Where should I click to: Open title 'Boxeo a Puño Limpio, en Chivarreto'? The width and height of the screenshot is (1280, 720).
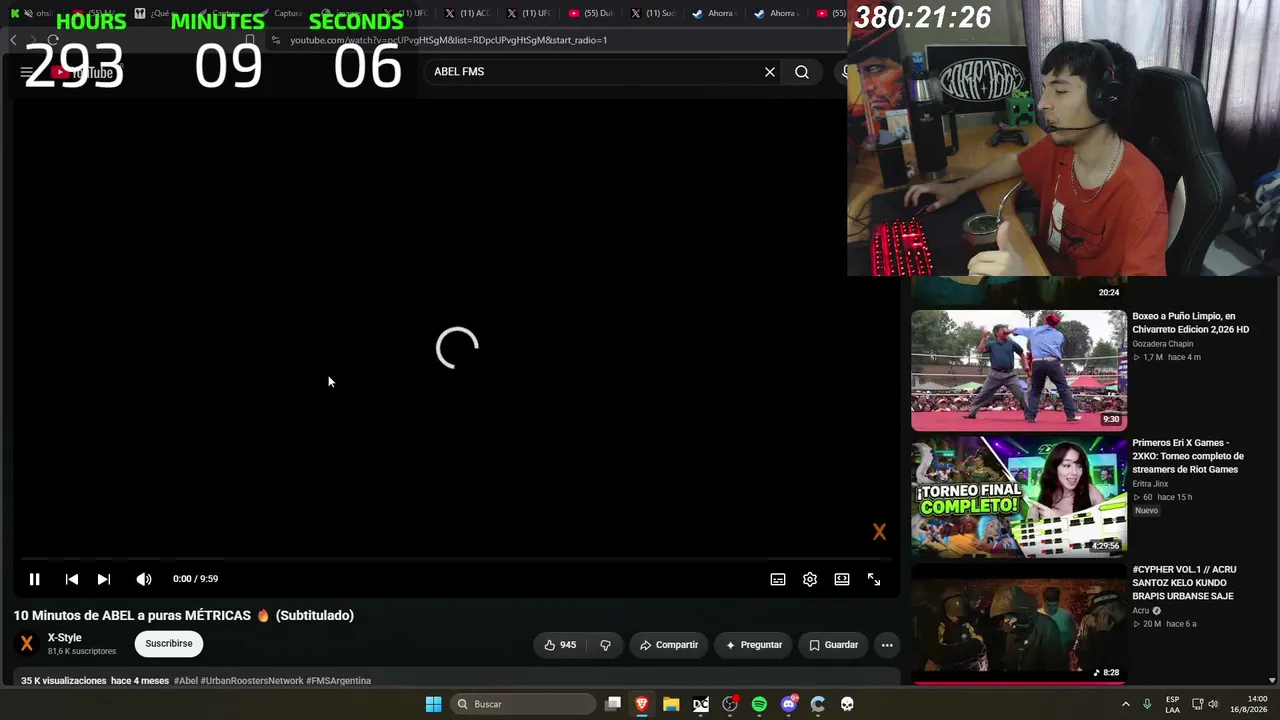click(1190, 323)
